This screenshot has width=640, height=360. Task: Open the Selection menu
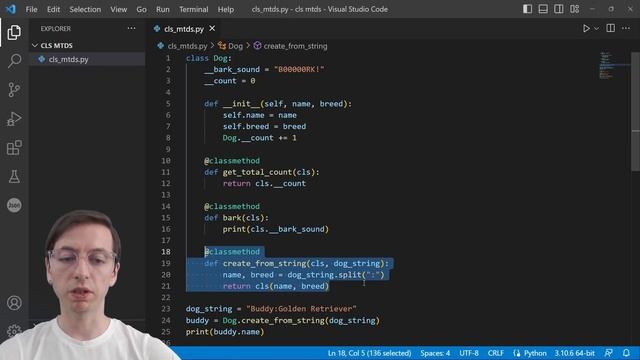(85, 9)
